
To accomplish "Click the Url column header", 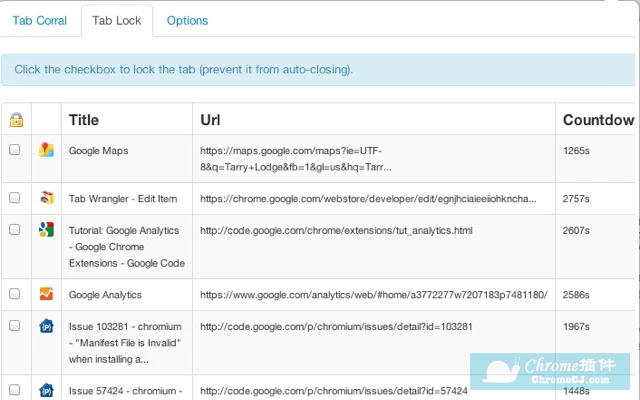I will pos(210,120).
